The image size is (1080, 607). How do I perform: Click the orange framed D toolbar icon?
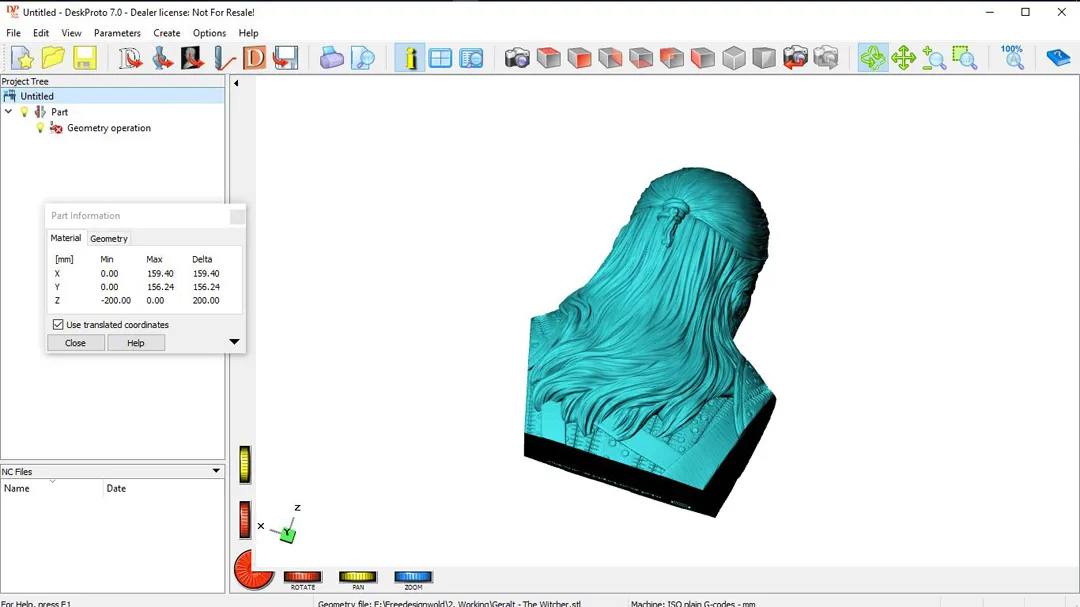click(254, 58)
